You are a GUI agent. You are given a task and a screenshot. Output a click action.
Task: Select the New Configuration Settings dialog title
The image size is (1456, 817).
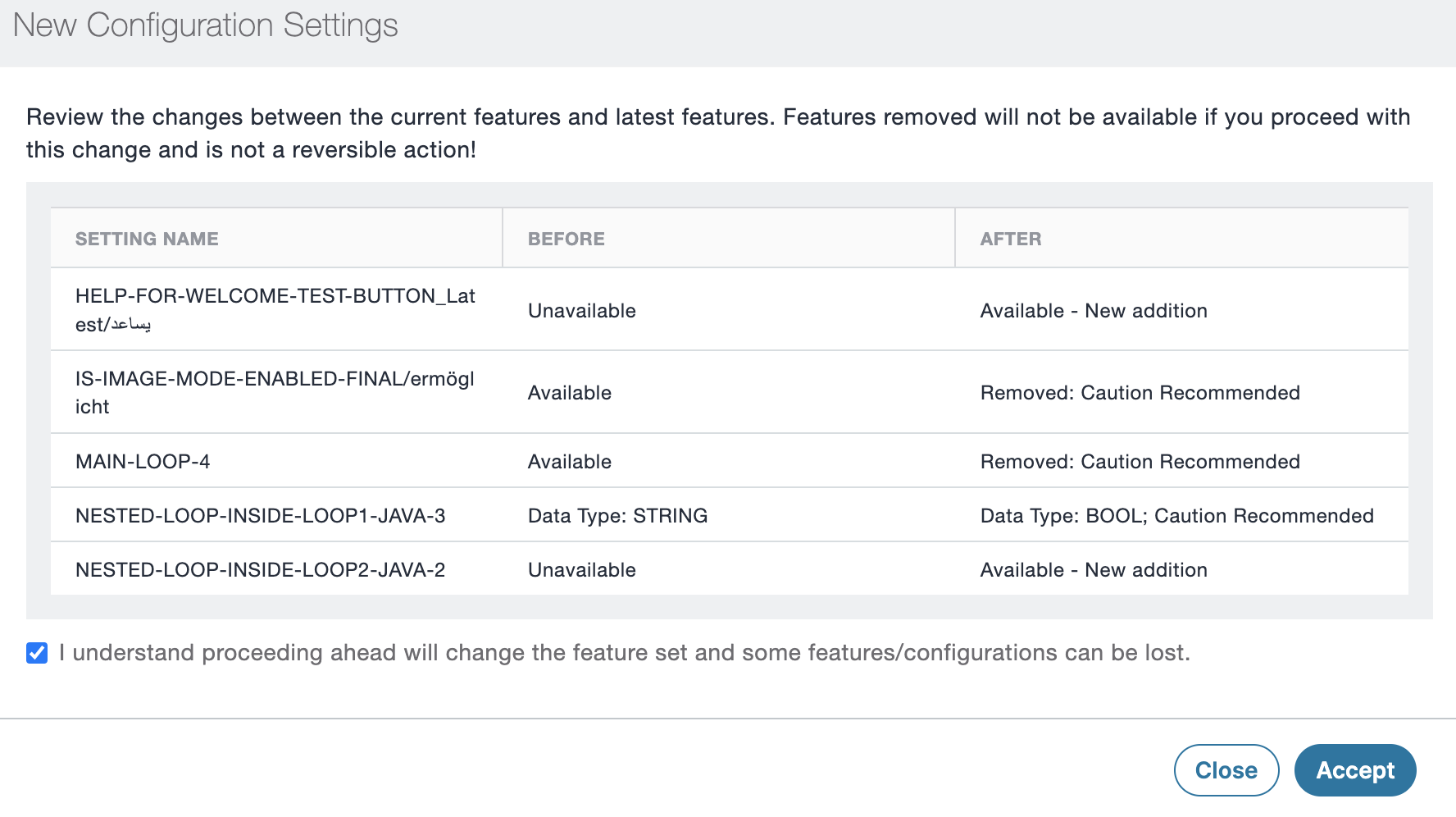pos(204,25)
